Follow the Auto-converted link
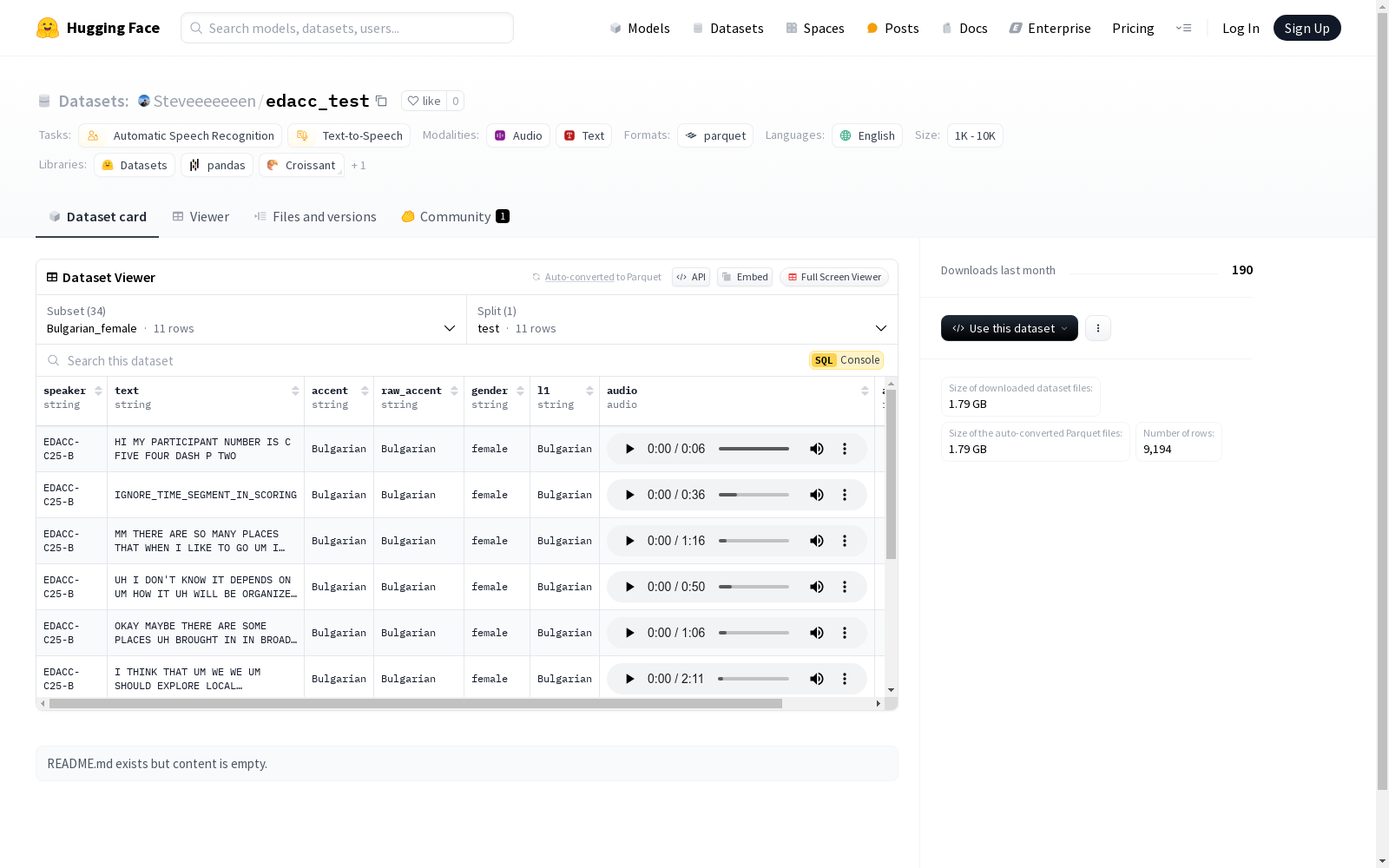 [579, 277]
